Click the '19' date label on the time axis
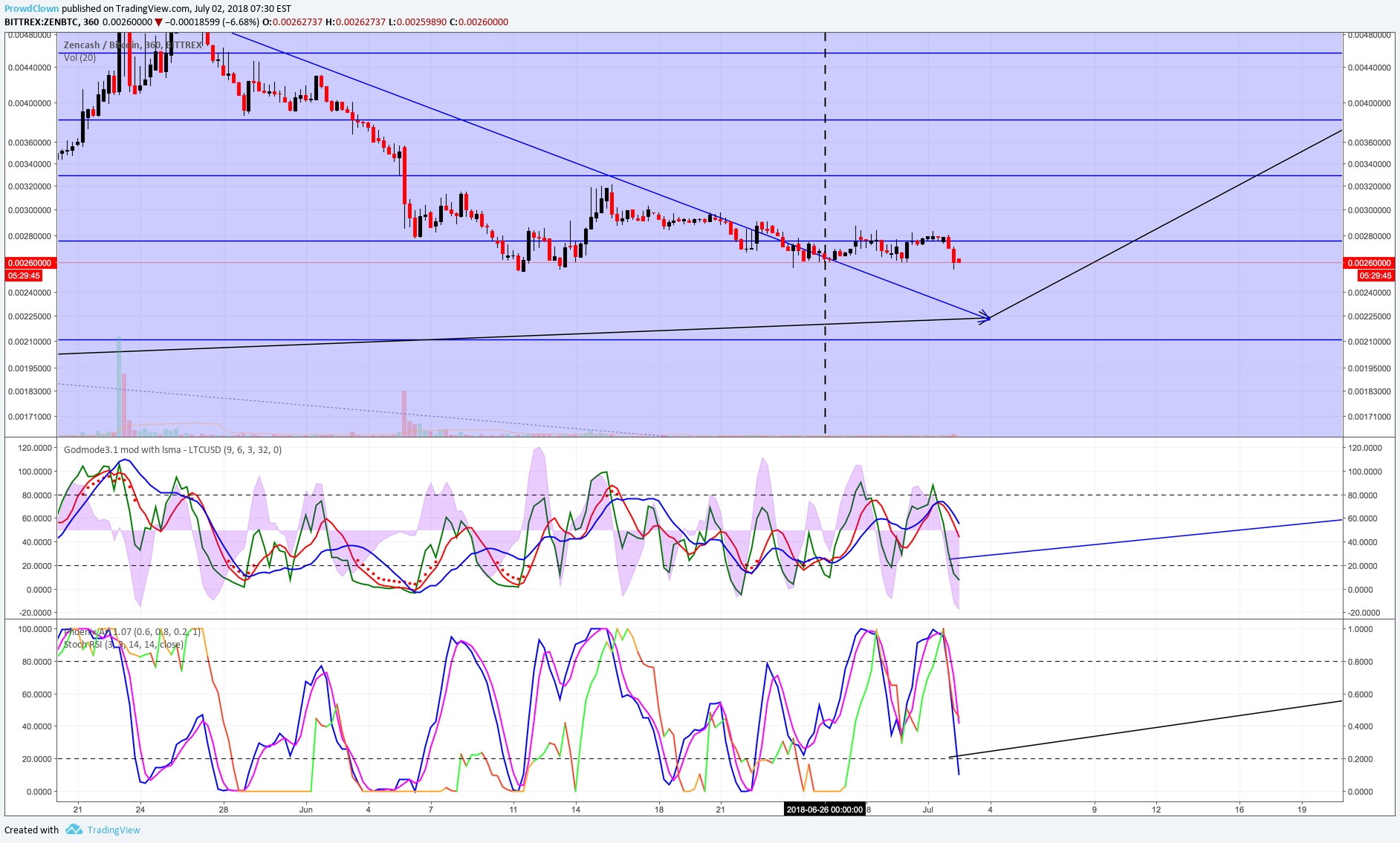 click(1302, 810)
